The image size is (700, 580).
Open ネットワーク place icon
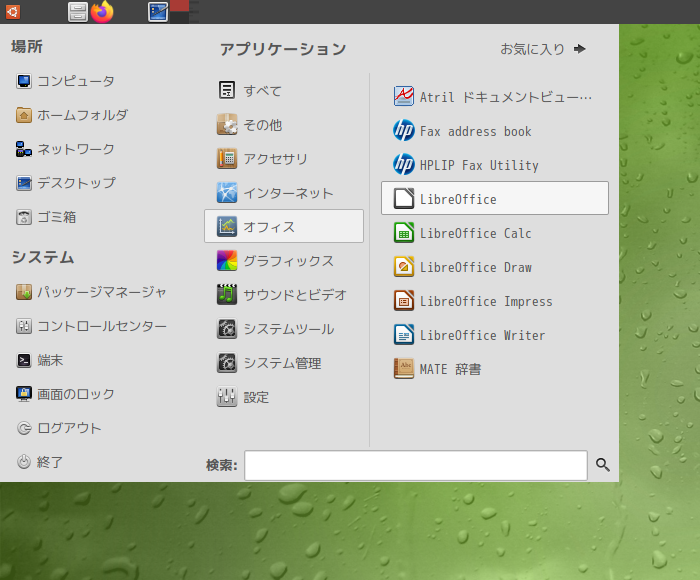24,149
